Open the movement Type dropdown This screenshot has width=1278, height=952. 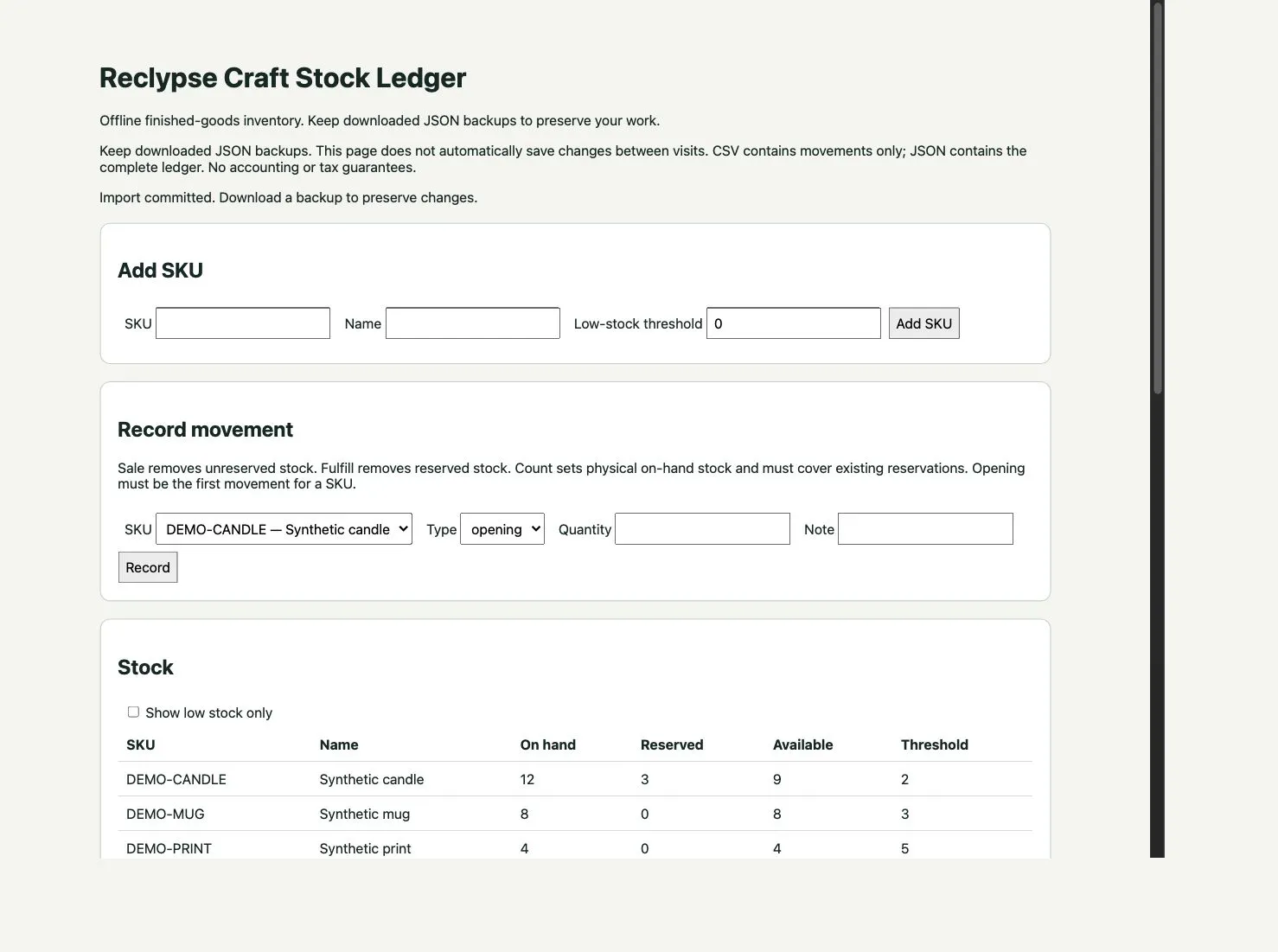pyautogui.click(x=502, y=529)
